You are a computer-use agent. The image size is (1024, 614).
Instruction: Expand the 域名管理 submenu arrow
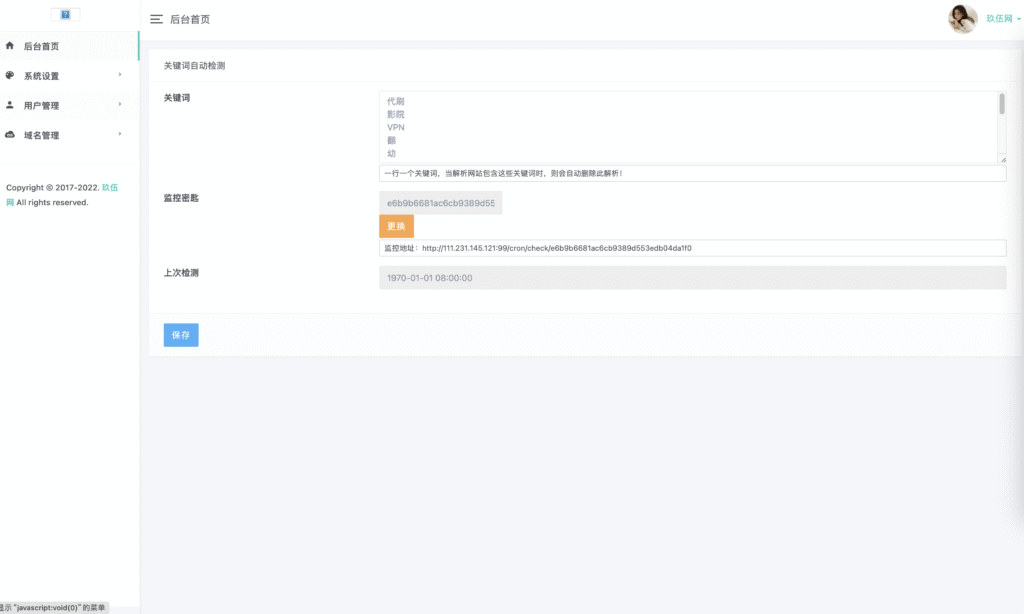point(120,135)
